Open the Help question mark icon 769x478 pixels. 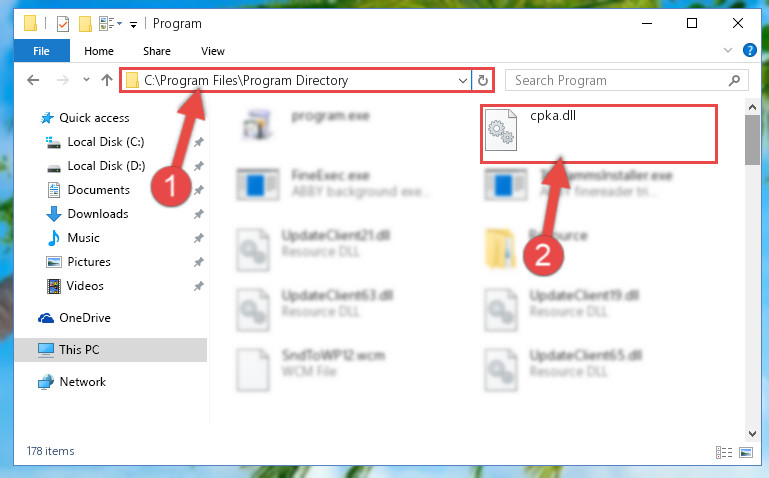[750, 50]
